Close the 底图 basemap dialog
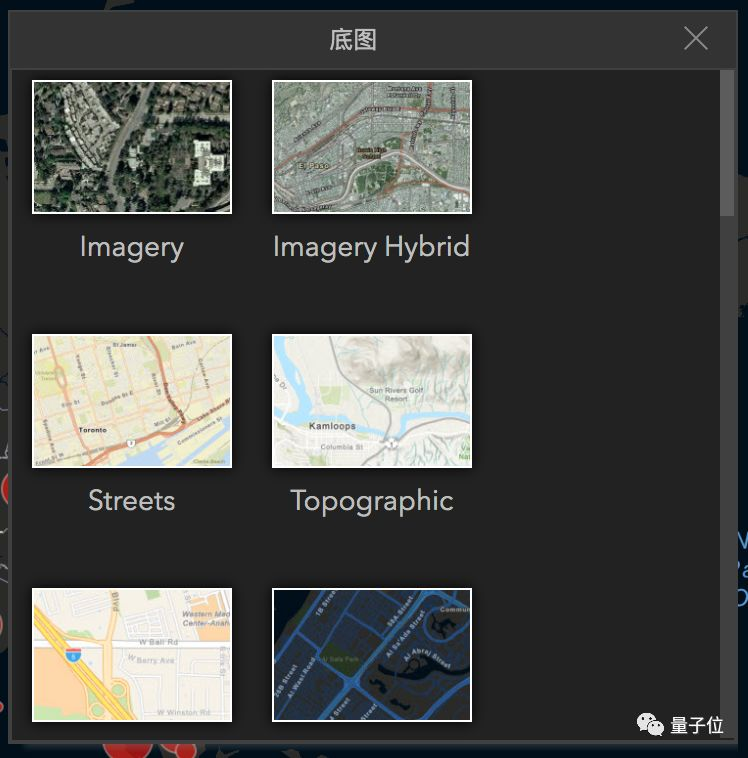Viewport: 748px width, 758px height. click(x=695, y=39)
